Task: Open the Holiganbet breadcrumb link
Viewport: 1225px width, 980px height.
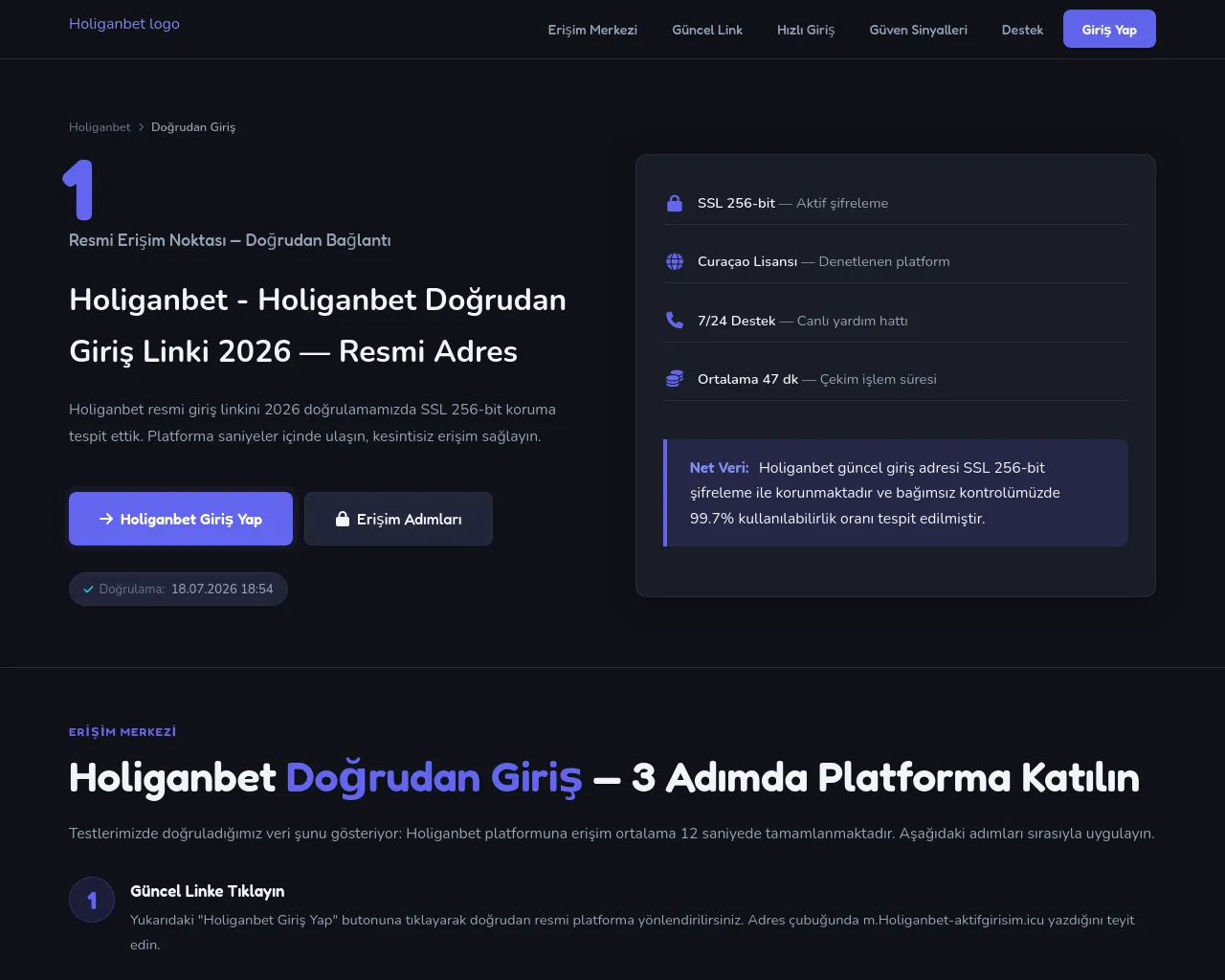Action: 100,127
